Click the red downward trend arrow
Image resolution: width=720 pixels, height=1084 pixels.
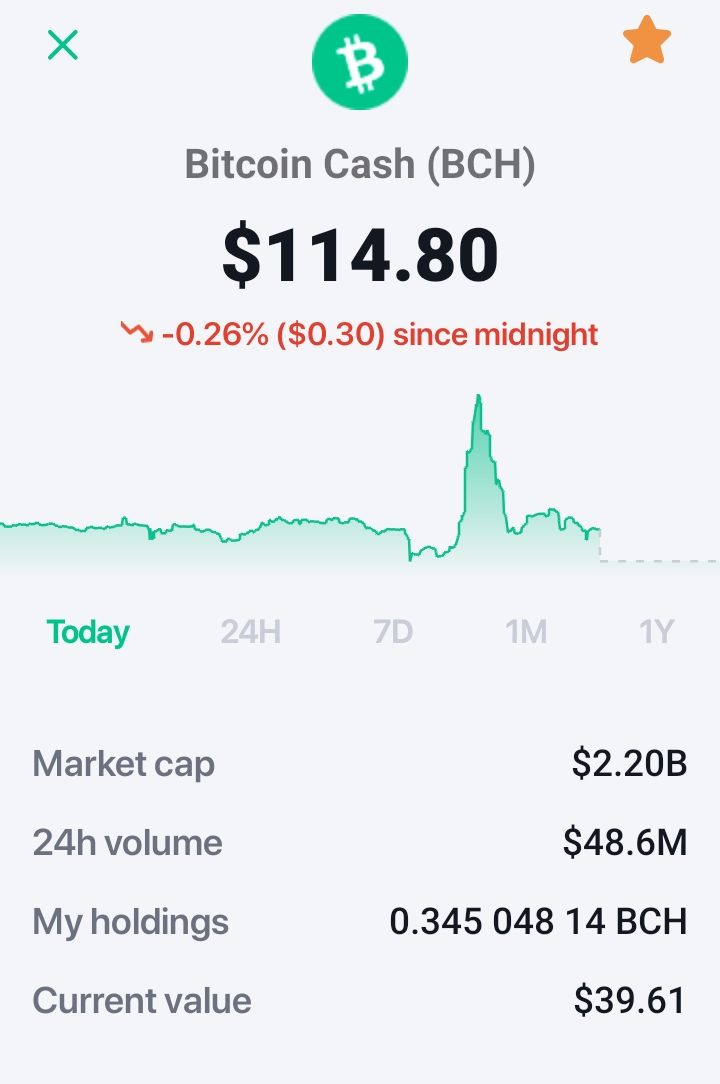coord(137,333)
